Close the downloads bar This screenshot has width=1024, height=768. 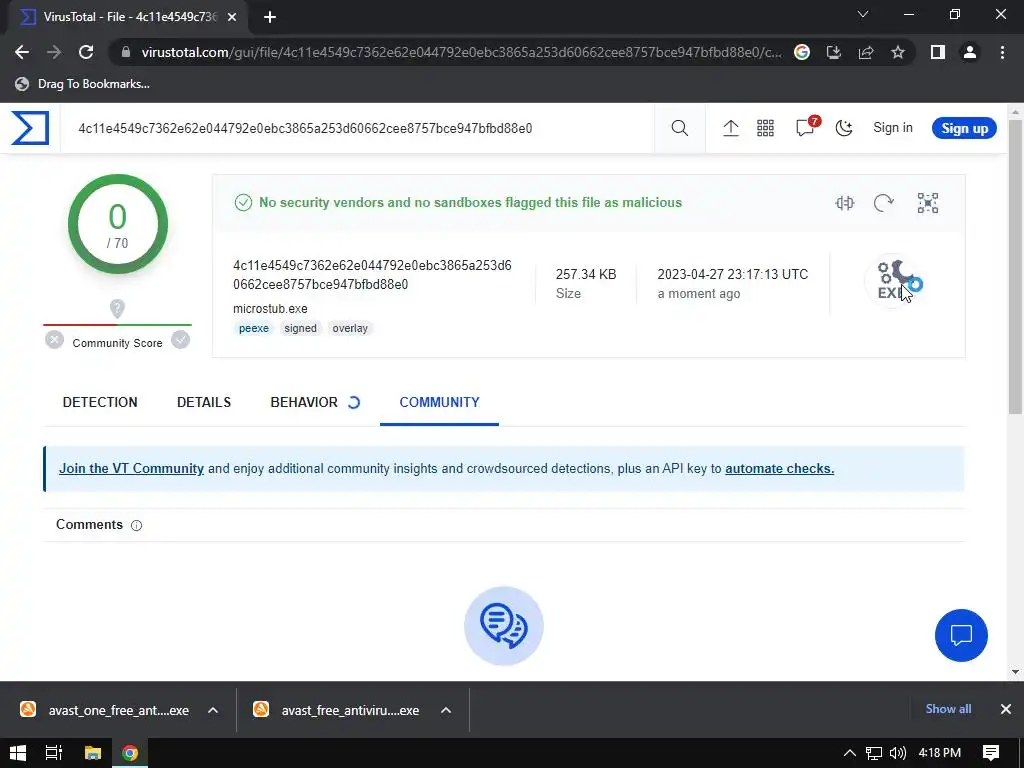1006,709
